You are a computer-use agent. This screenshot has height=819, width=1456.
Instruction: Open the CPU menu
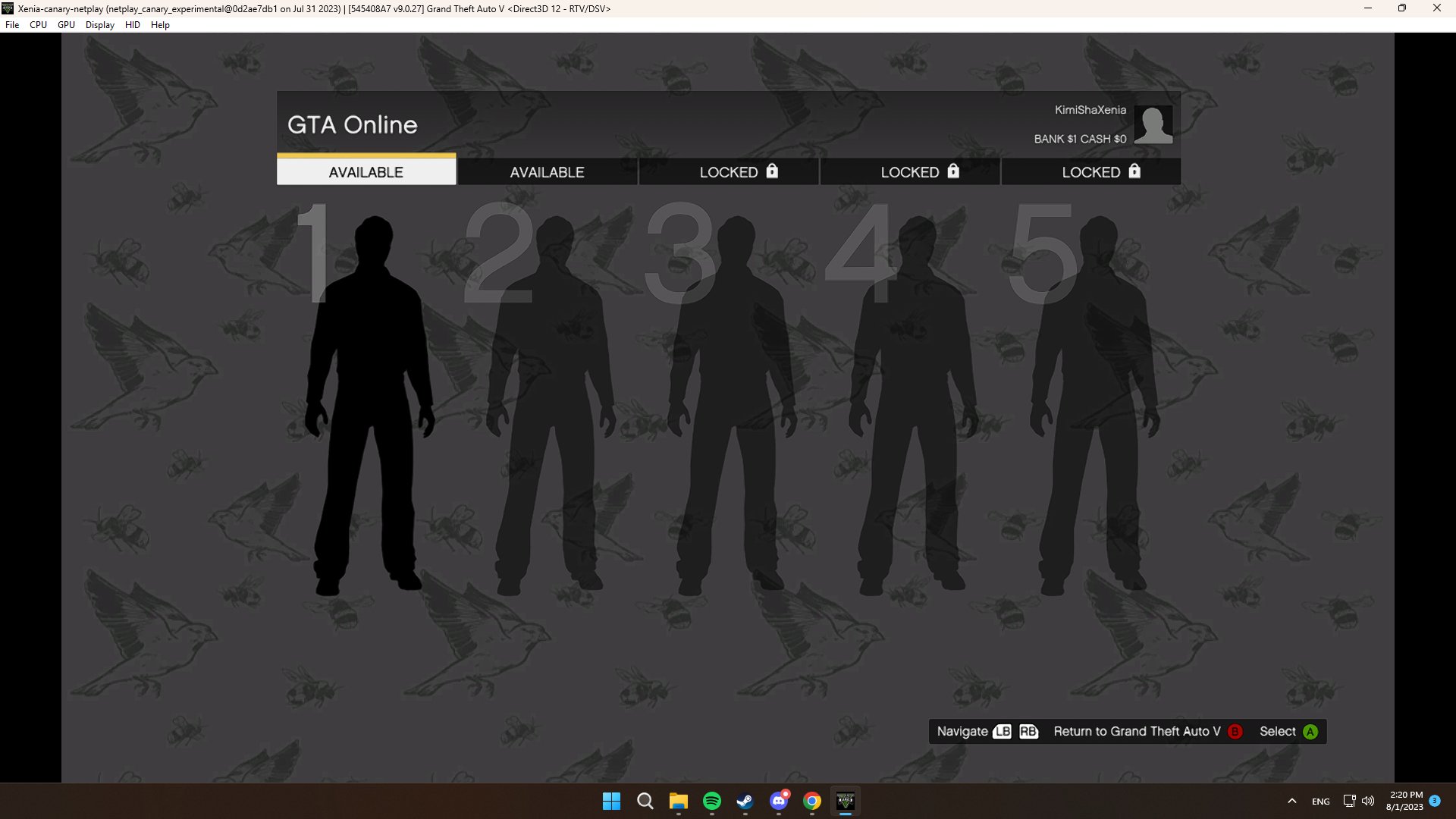(38, 25)
